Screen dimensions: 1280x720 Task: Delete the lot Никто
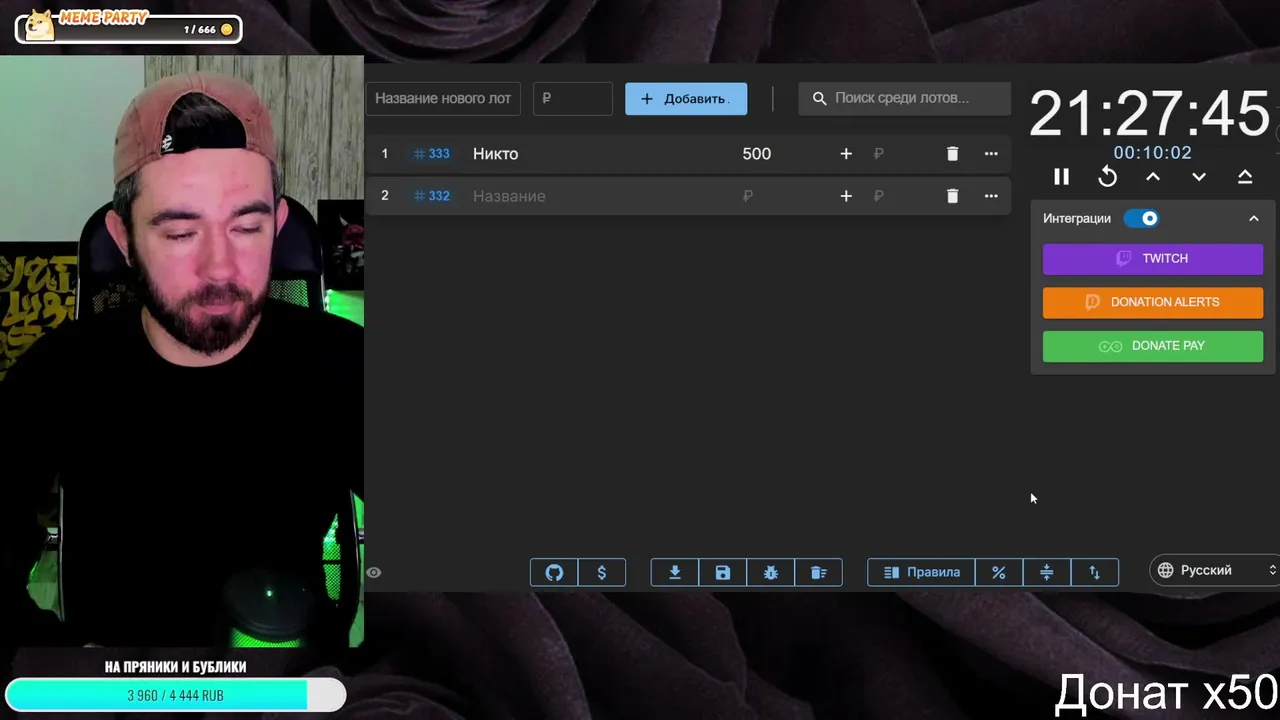pyautogui.click(x=952, y=154)
